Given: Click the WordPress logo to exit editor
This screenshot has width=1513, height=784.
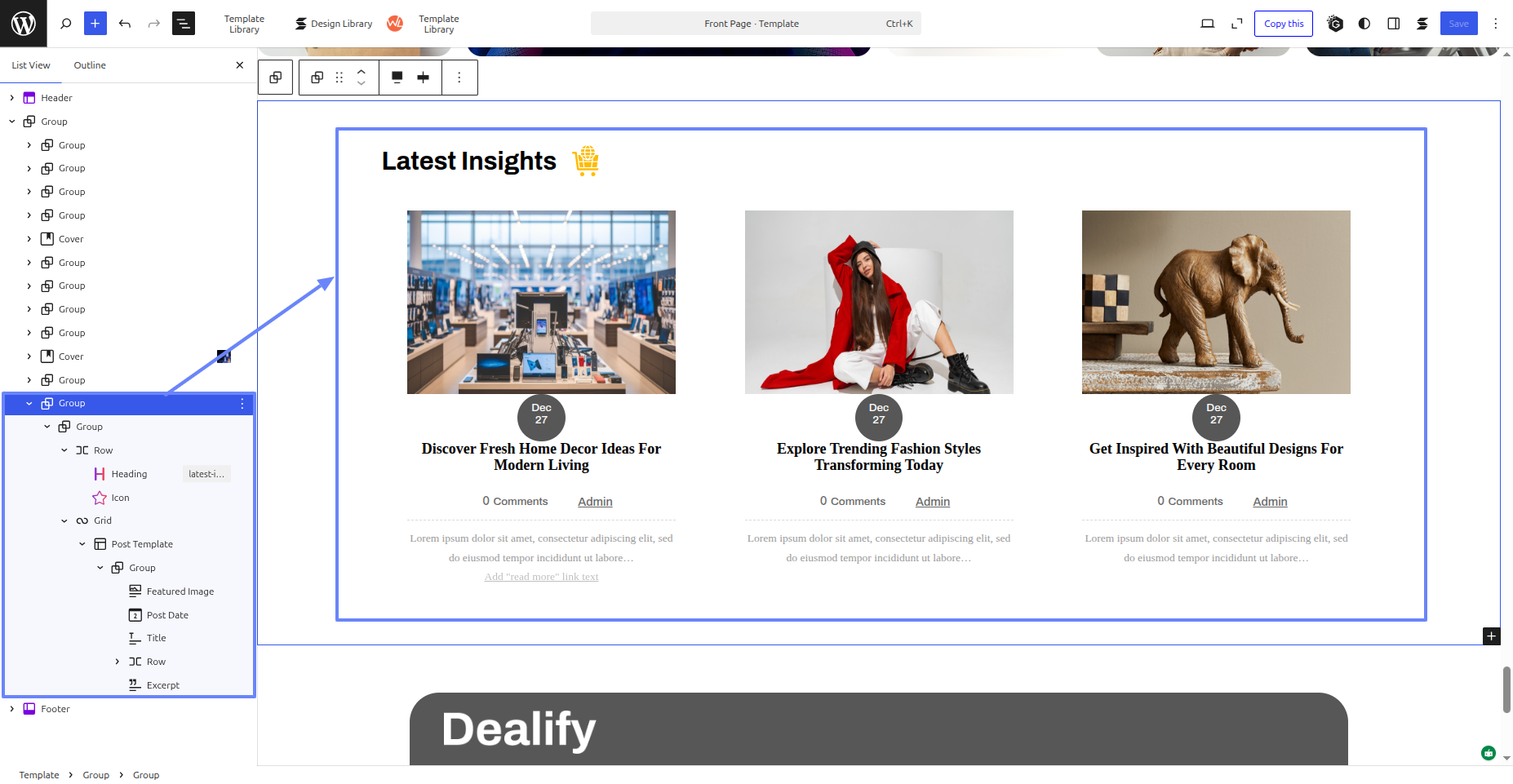Looking at the screenshot, I should [23, 24].
